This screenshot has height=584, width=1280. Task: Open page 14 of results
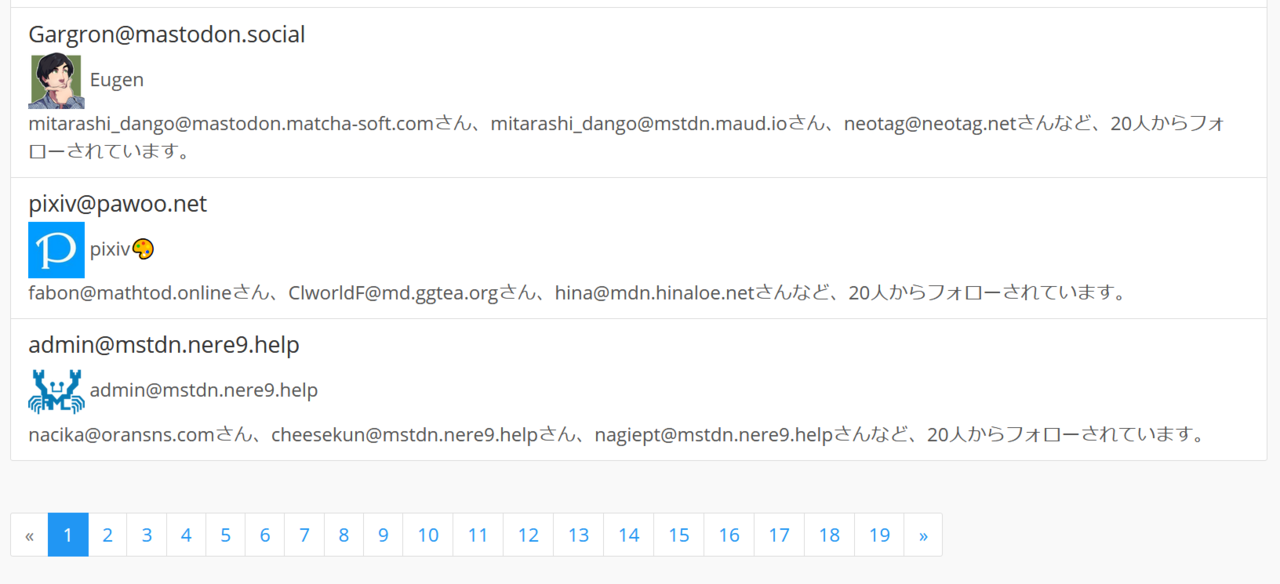tap(628, 535)
